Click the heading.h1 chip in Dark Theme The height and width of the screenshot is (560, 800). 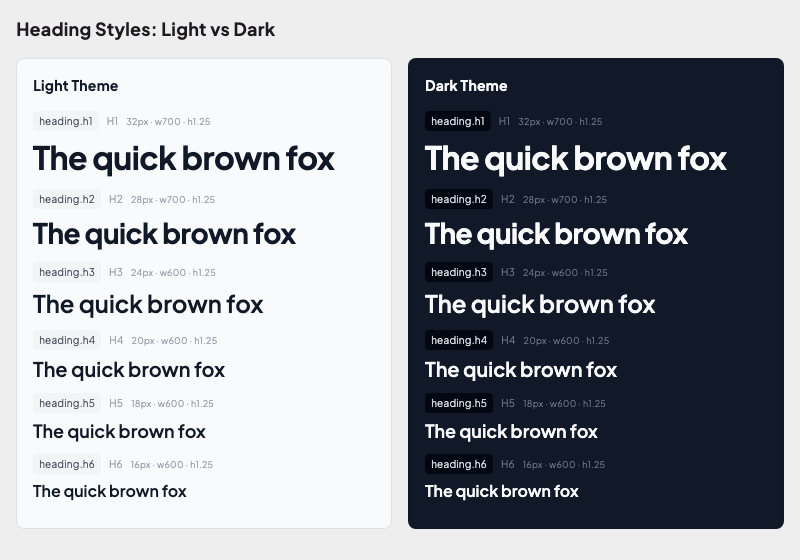click(458, 121)
